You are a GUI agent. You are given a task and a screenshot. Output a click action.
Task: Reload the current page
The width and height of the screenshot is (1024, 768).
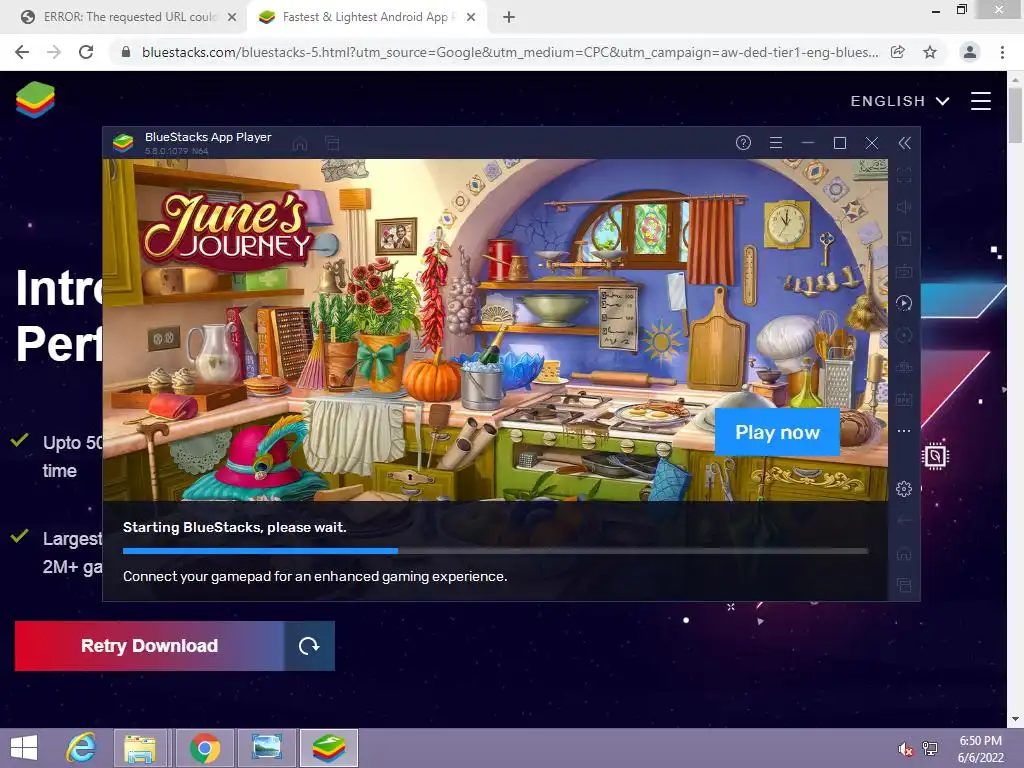[86, 52]
